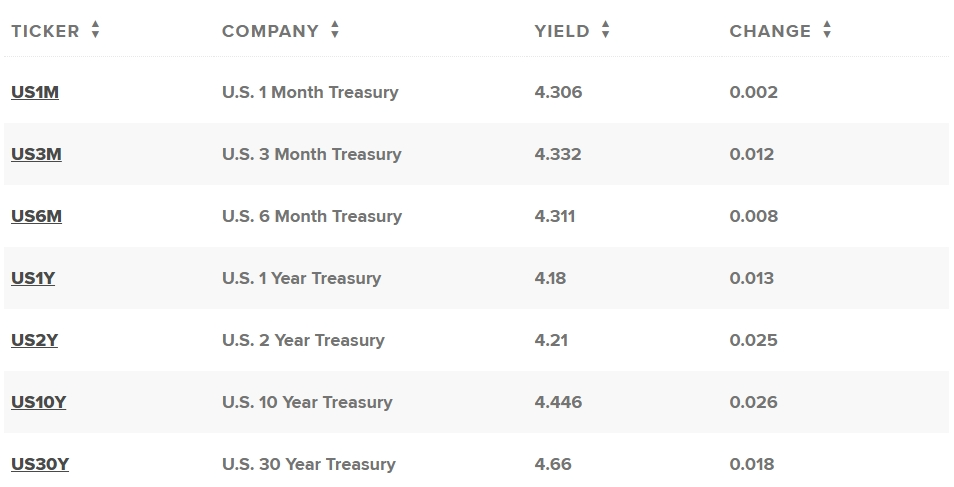Sort table by Company column arrows
This screenshot has width=954, height=487.
coord(335,29)
